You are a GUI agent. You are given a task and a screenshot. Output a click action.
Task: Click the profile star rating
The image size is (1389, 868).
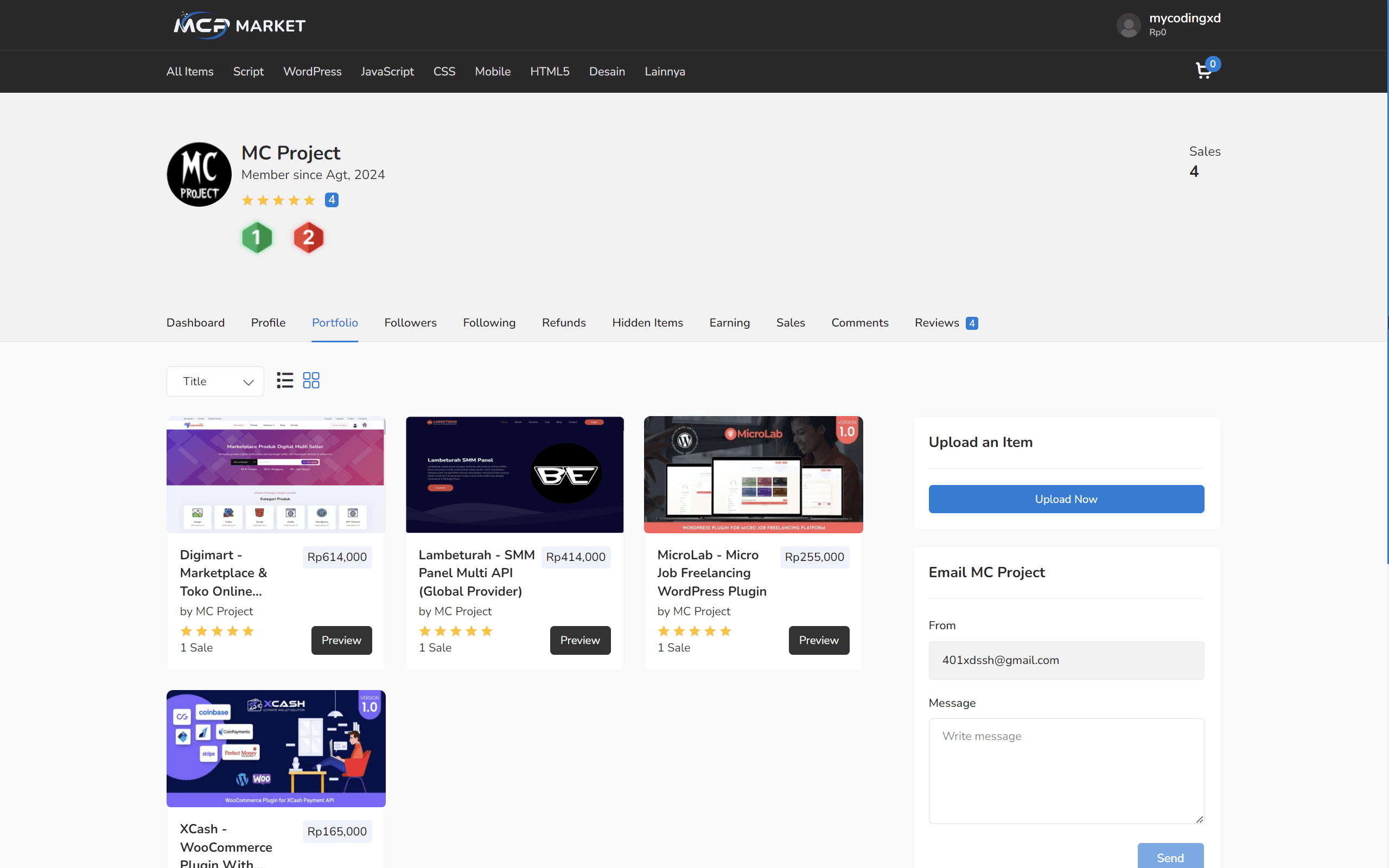click(x=278, y=200)
